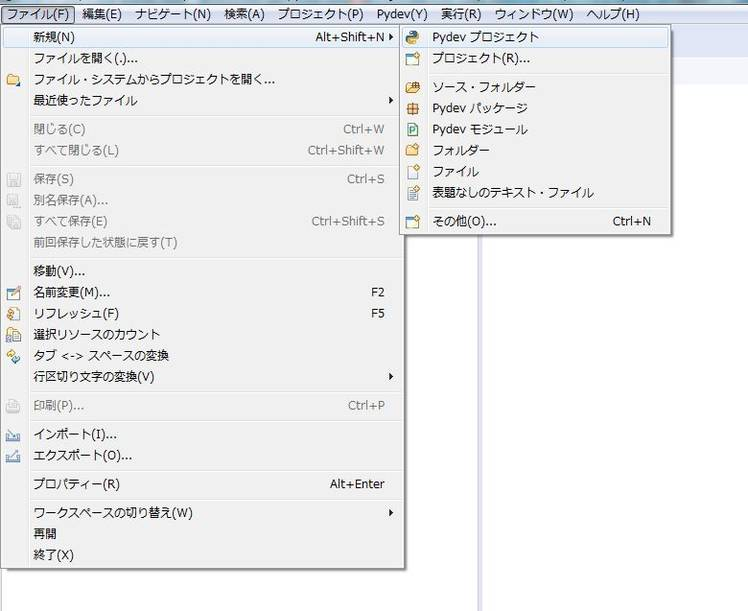
Task: Open the ファイル(F) menu
Action: pyautogui.click(x=38, y=14)
